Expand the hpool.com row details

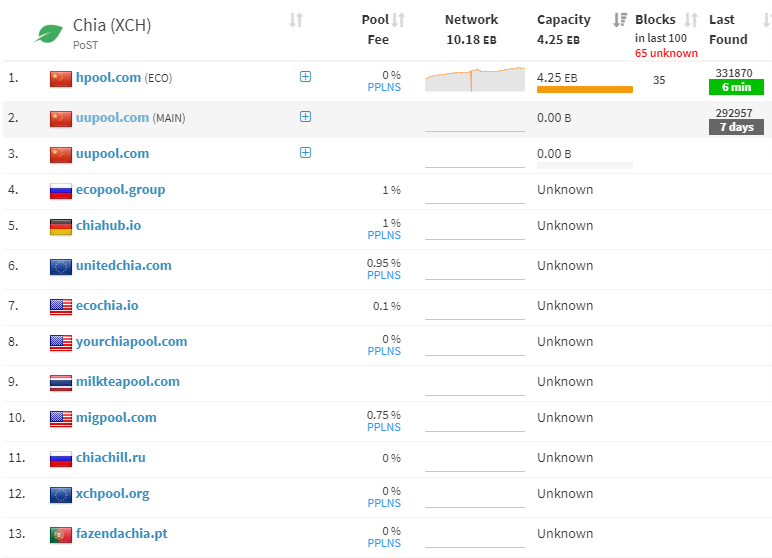pos(305,77)
